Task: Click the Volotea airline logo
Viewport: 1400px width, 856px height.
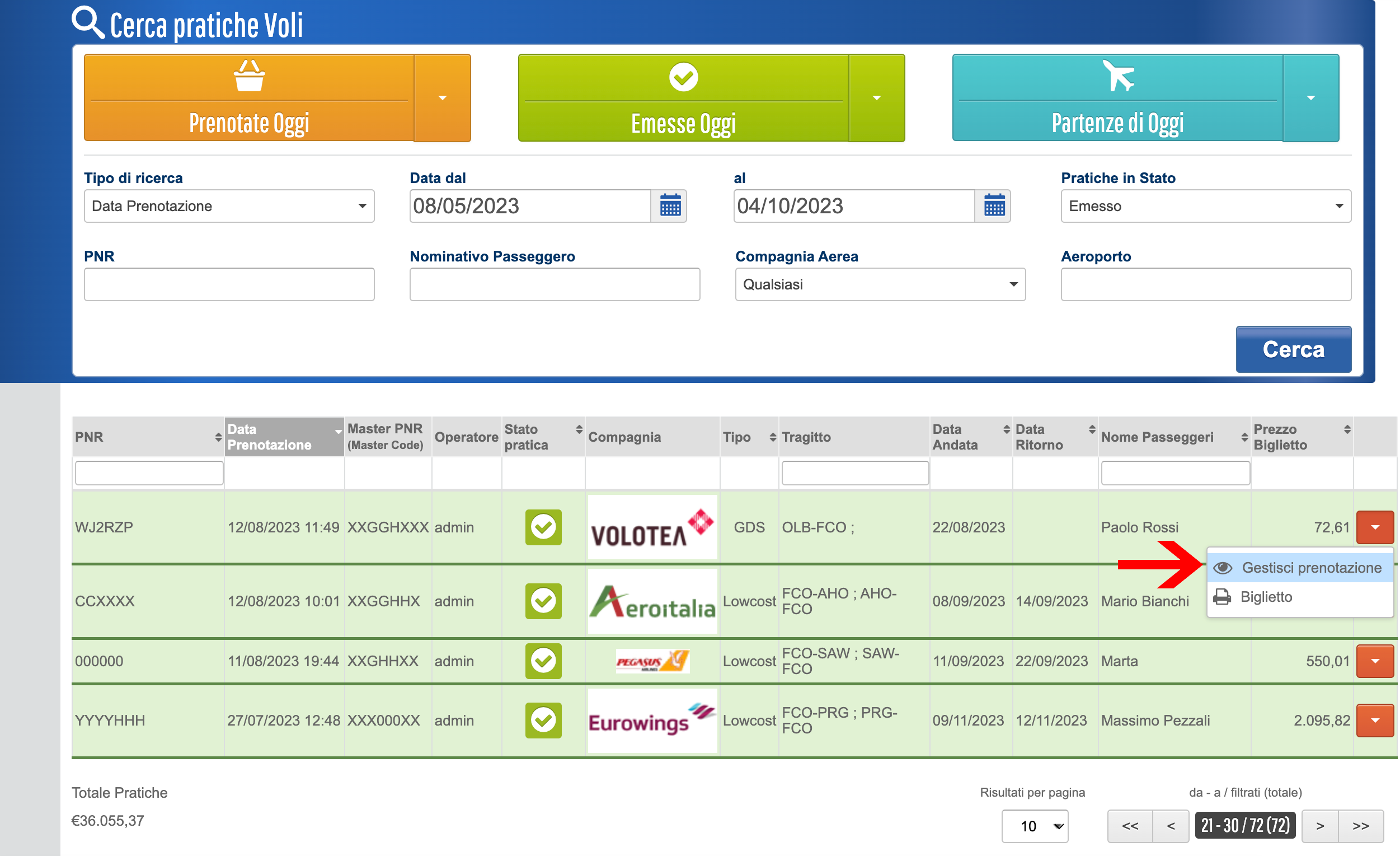Action: (652, 527)
